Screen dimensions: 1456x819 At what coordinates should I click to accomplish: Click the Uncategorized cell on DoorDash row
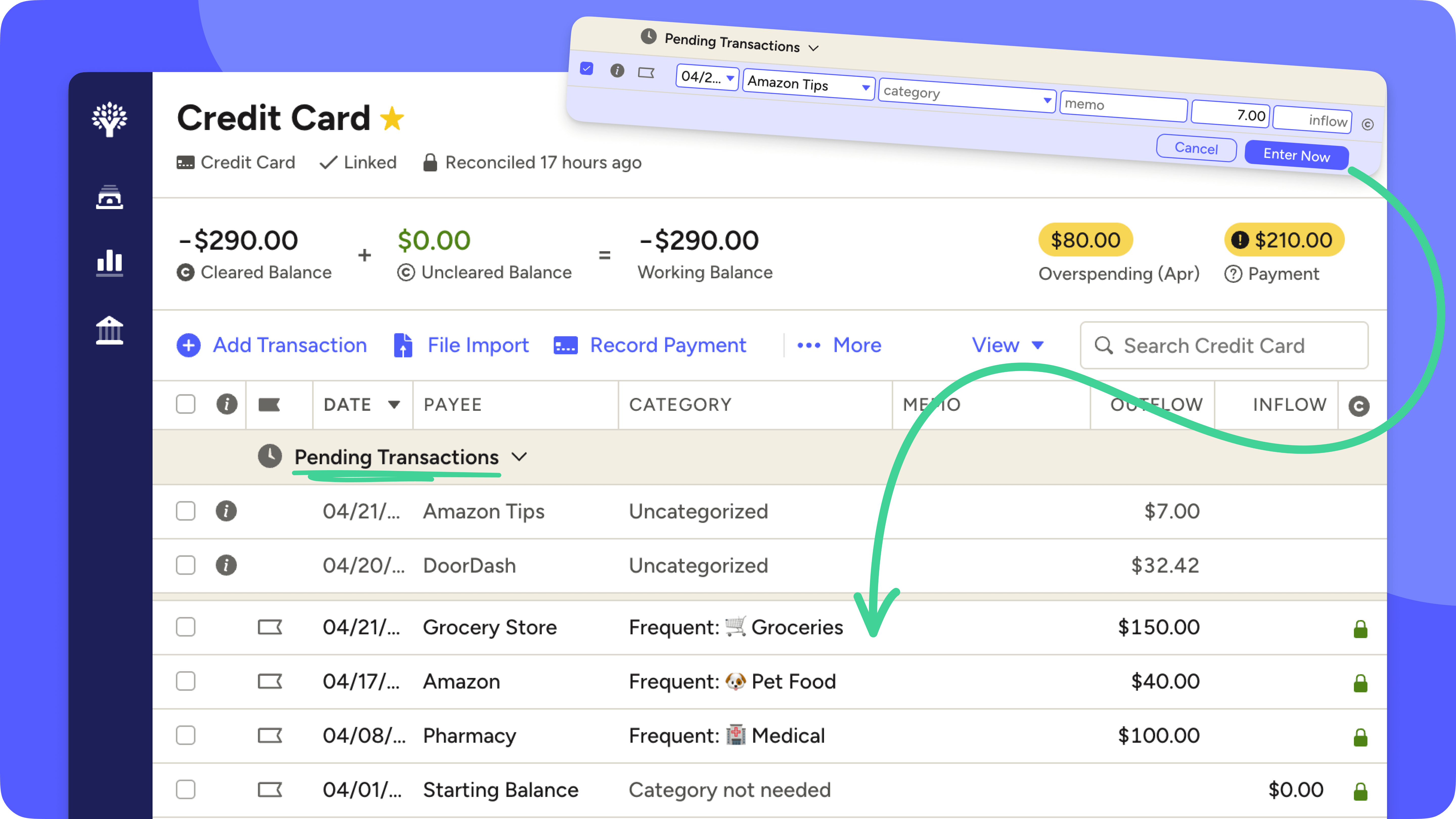[699, 565]
